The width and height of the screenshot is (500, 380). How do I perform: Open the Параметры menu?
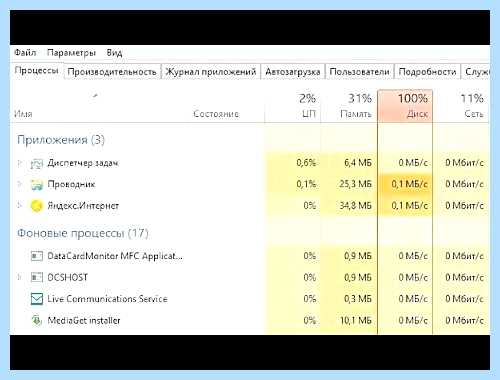pos(71,53)
